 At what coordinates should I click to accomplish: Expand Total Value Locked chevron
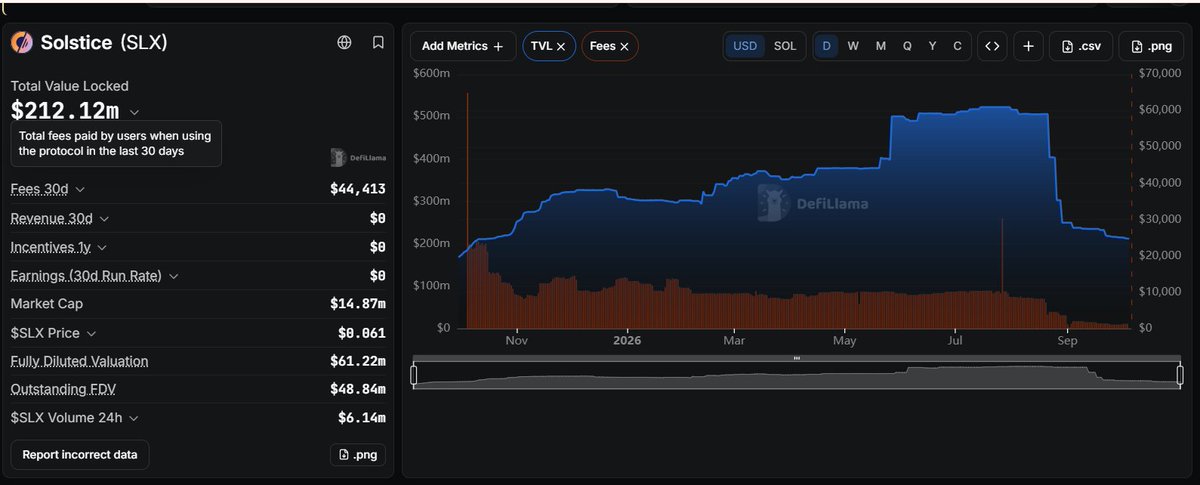(135, 112)
